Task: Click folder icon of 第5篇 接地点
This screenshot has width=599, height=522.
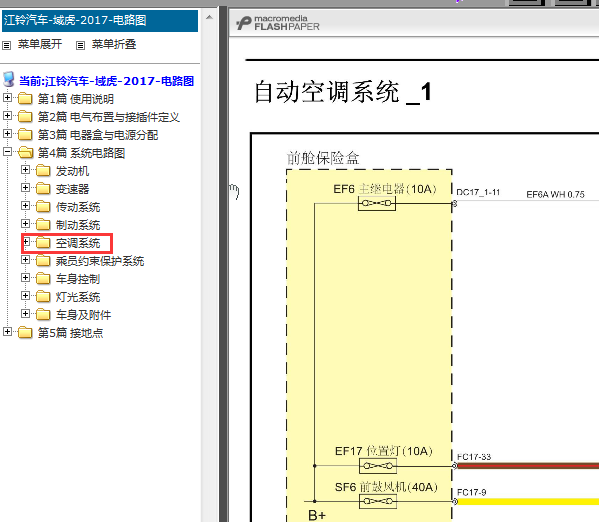Action: 25,332
